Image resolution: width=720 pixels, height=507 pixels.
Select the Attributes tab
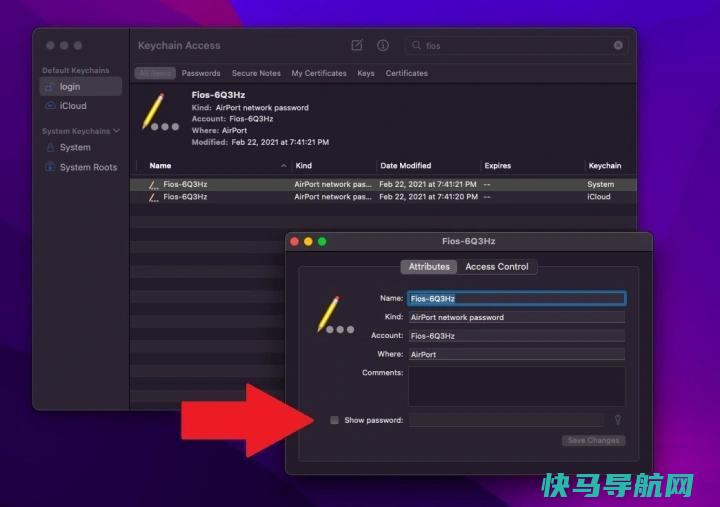tap(429, 267)
